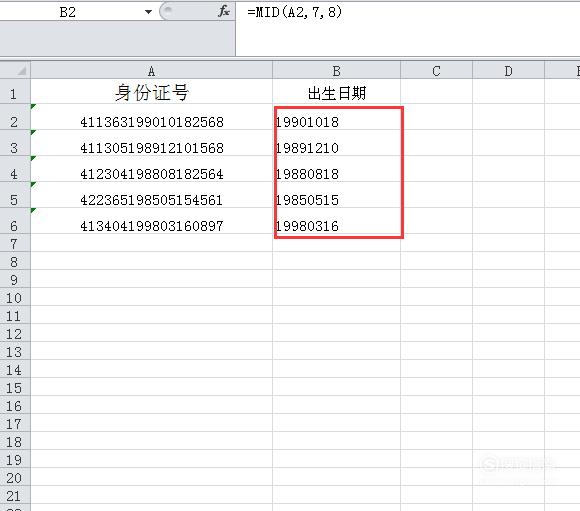
Task: Select row 14 header
Action: tap(15, 369)
